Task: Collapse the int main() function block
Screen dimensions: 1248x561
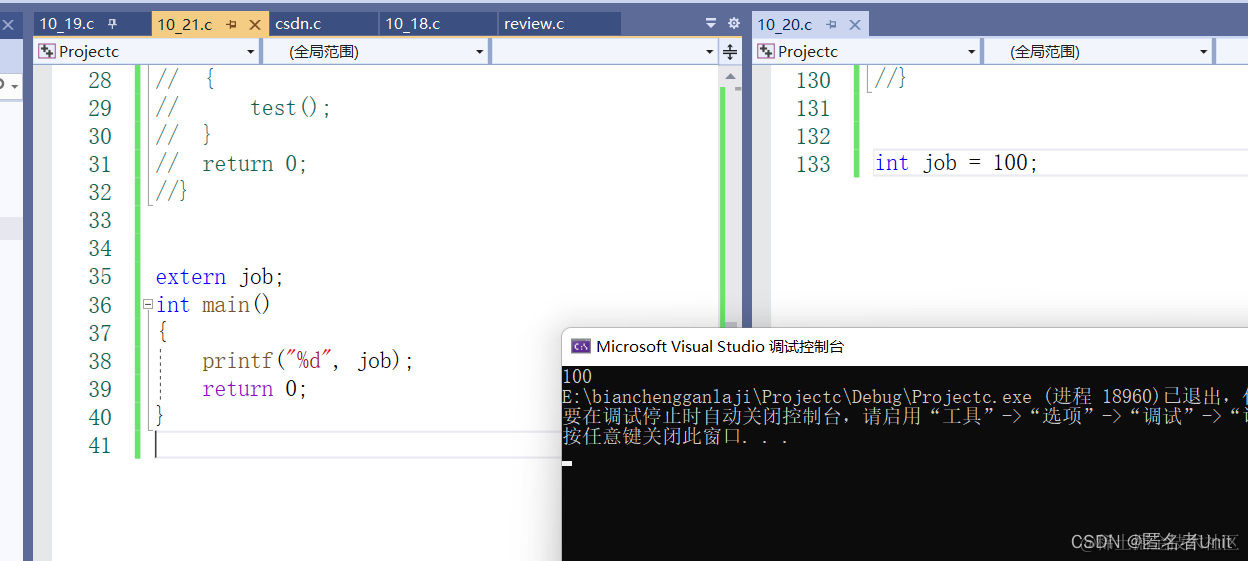Action: (x=148, y=304)
